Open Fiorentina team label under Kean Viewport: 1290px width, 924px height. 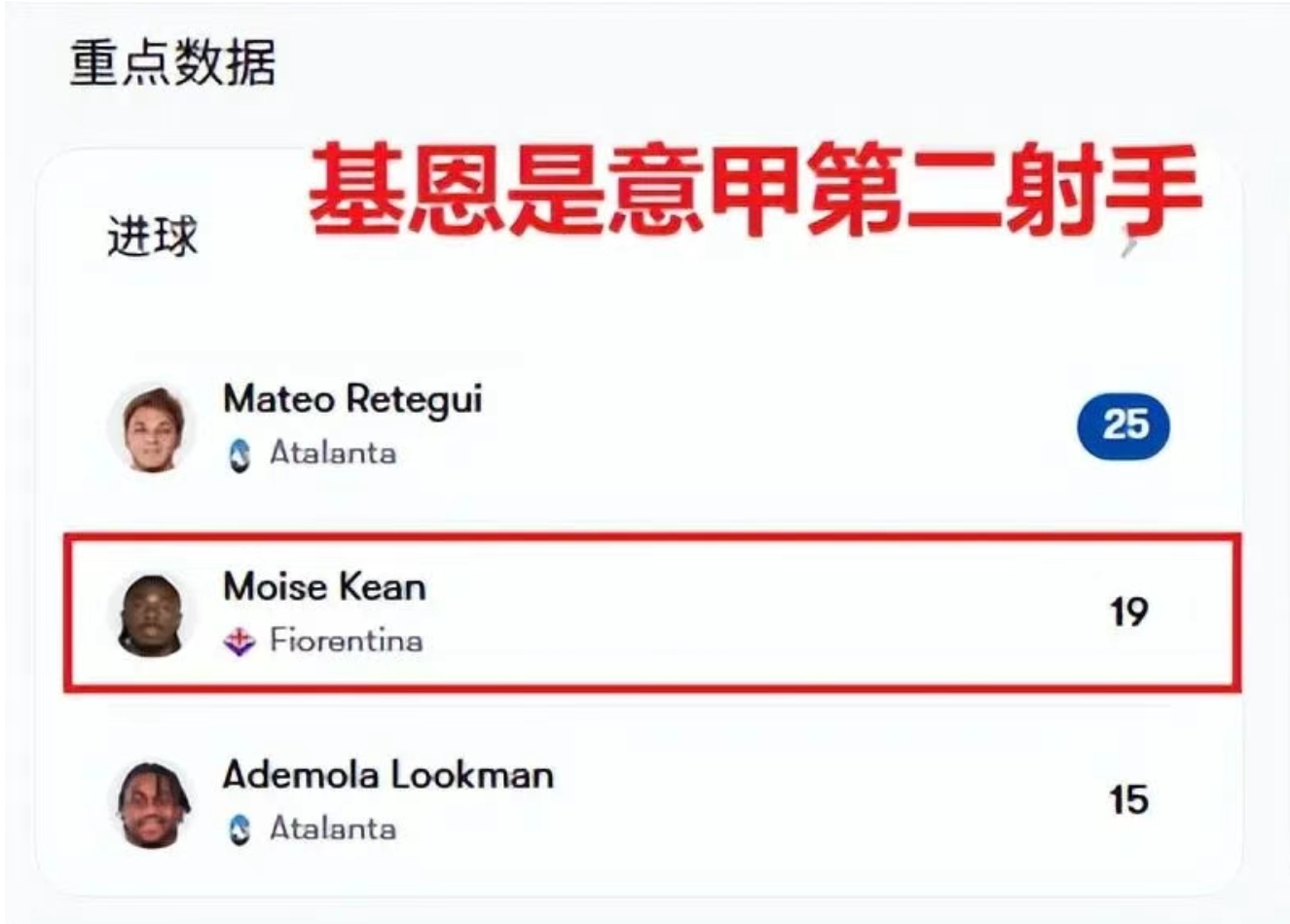(x=346, y=641)
